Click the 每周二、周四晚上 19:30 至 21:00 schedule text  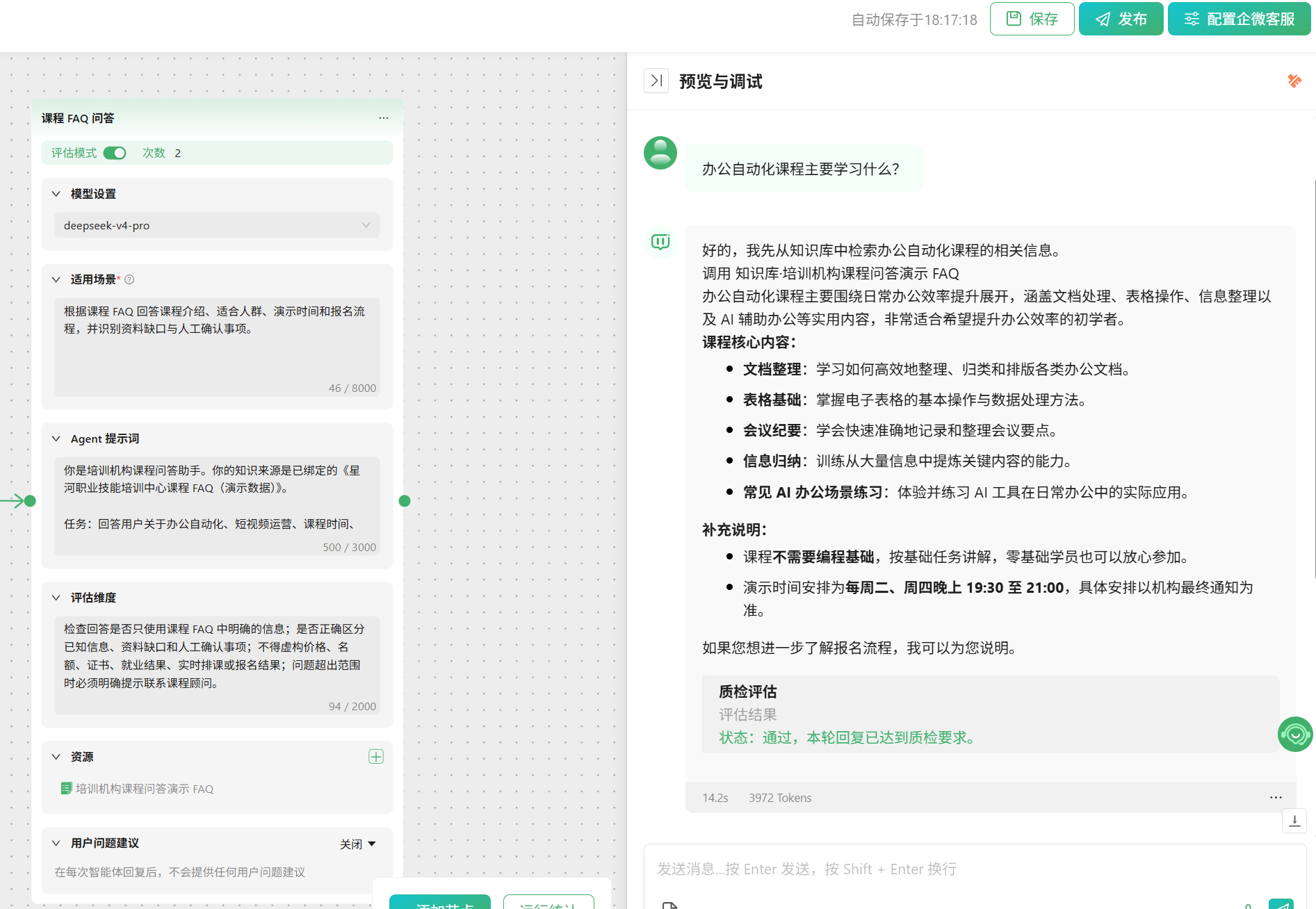[955, 587]
